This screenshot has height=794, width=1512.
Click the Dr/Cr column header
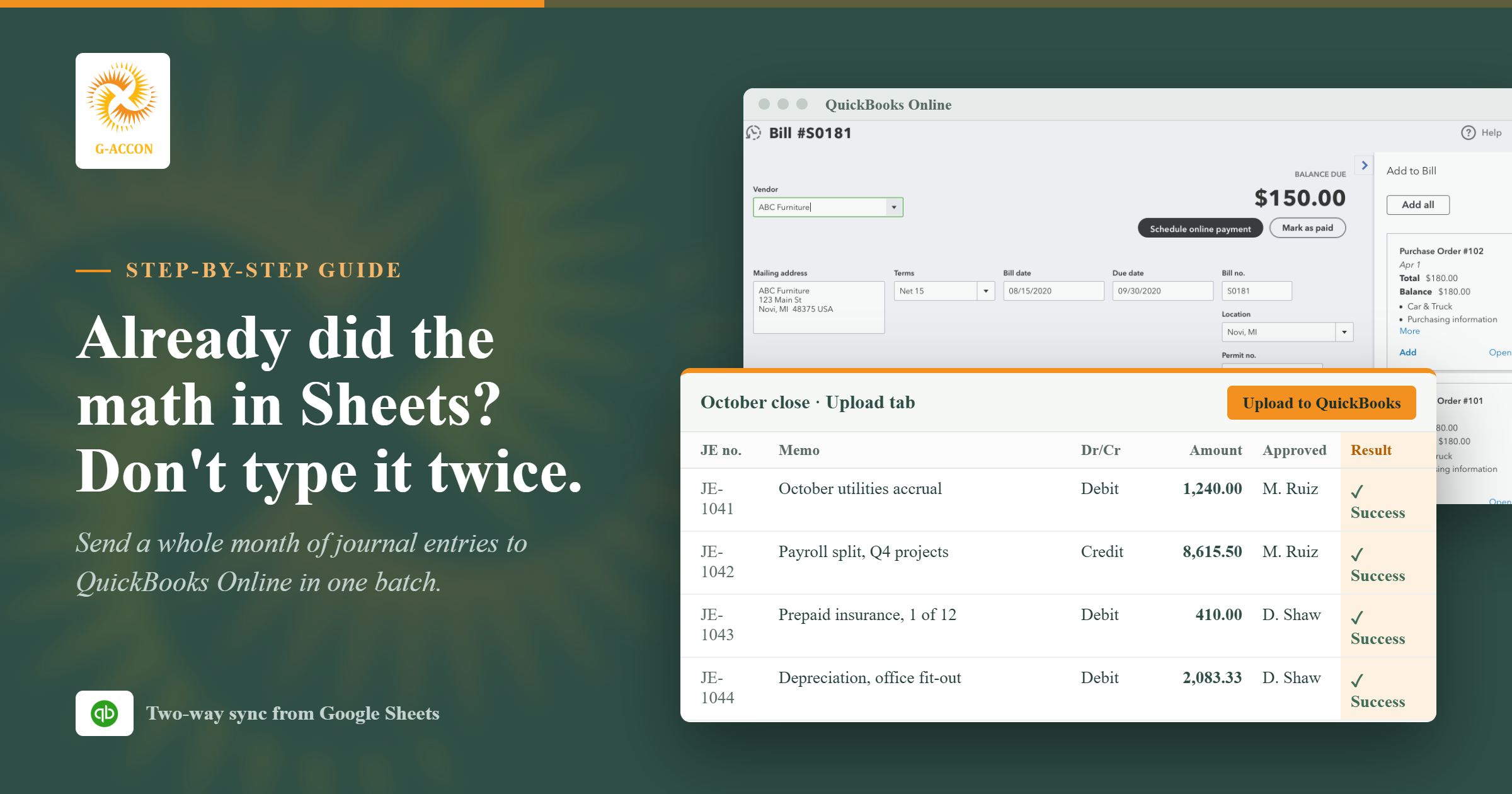click(1101, 450)
